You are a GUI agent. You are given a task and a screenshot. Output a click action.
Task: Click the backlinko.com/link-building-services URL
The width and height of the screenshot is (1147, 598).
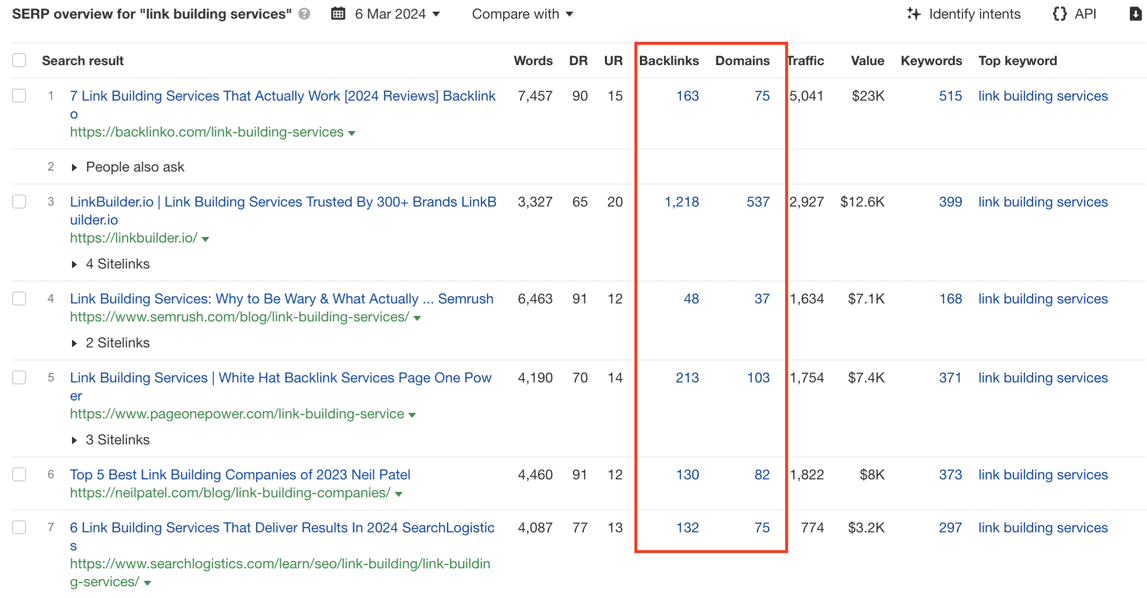tap(206, 132)
